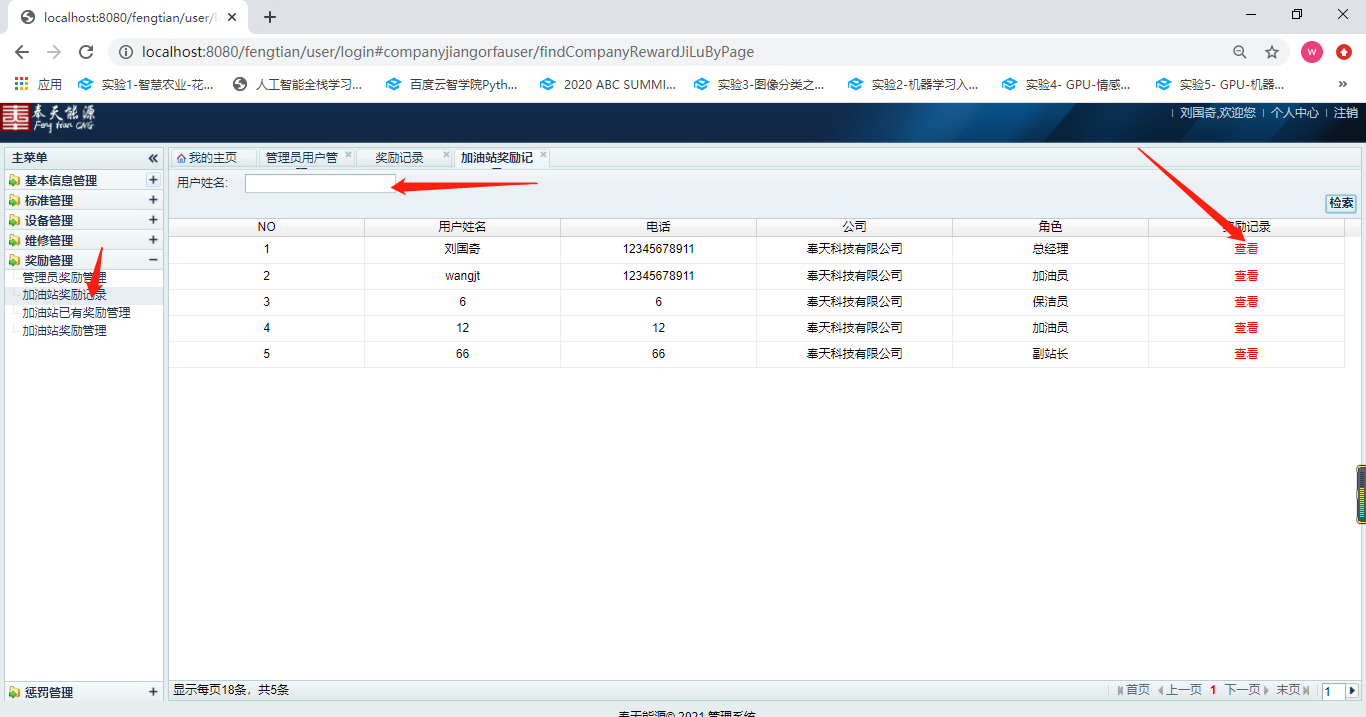Screen dimensions: 1366x717
Task: View reward record for 刘国奇
Action: click(x=1246, y=249)
